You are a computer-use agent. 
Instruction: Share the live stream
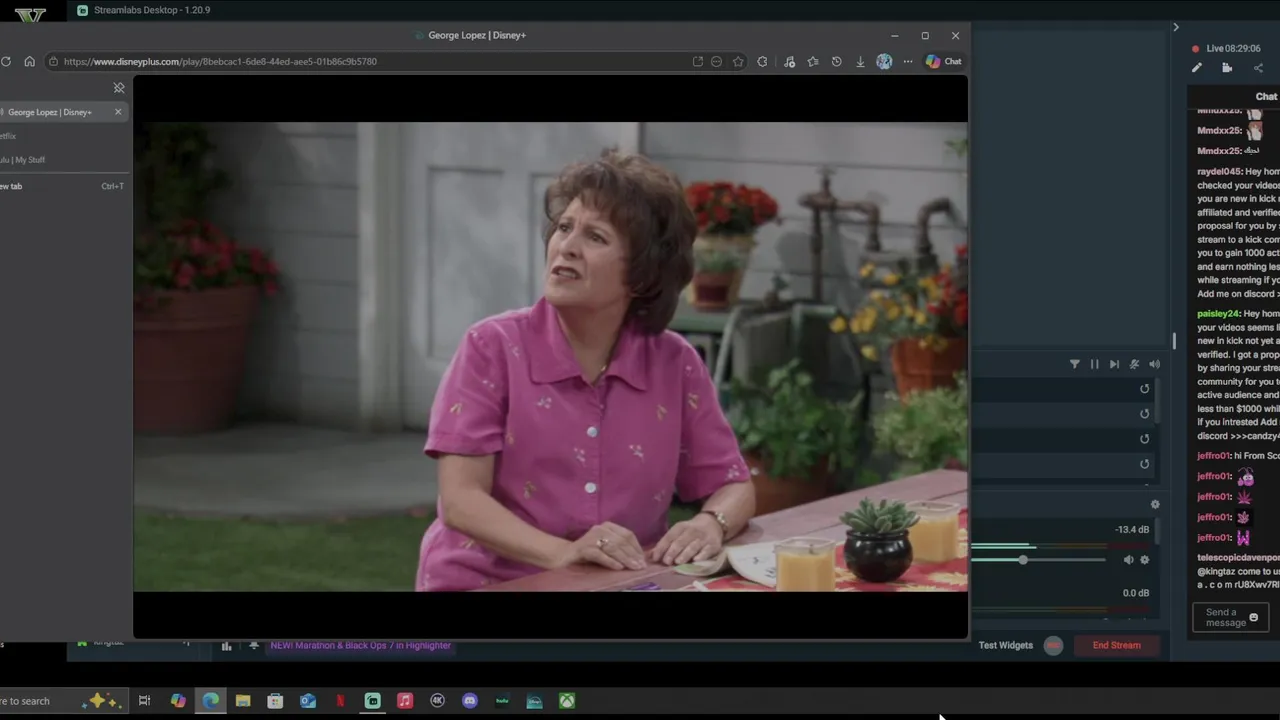tap(1258, 68)
